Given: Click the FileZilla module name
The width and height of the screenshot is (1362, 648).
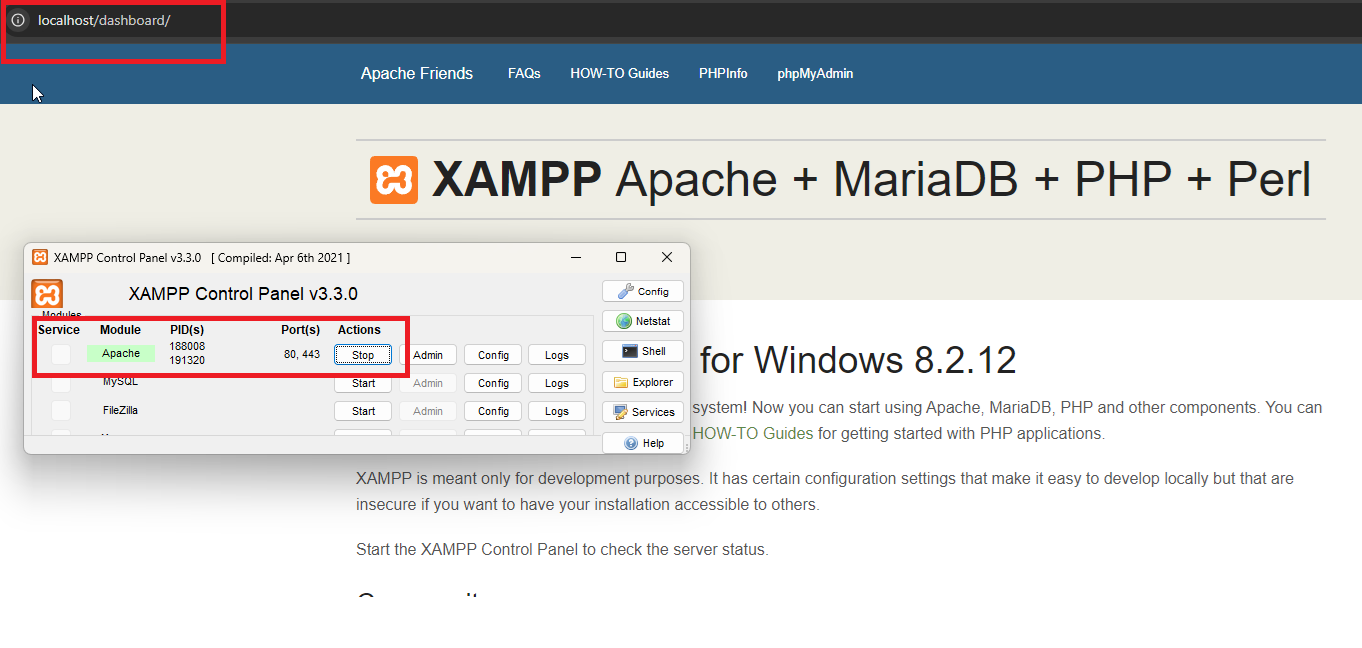Looking at the screenshot, I should [x=121, y=410].
